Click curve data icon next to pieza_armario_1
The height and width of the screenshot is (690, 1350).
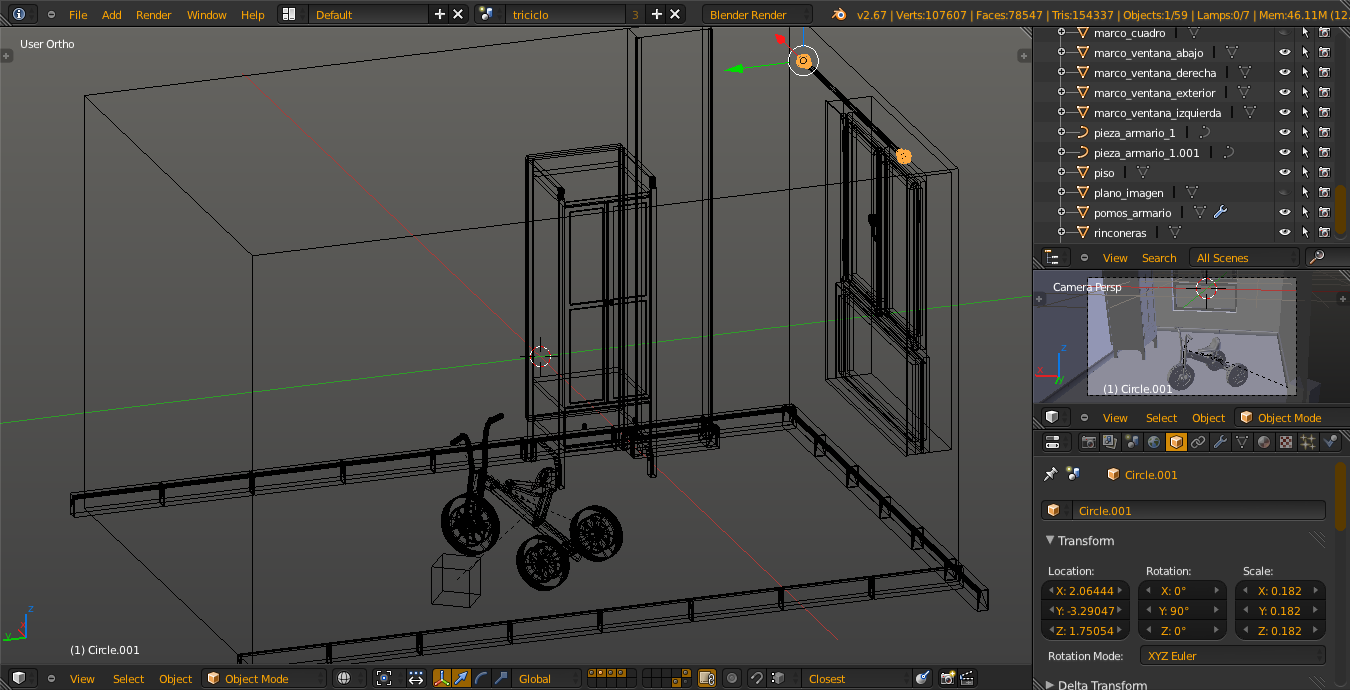[x=1204, y=132]
